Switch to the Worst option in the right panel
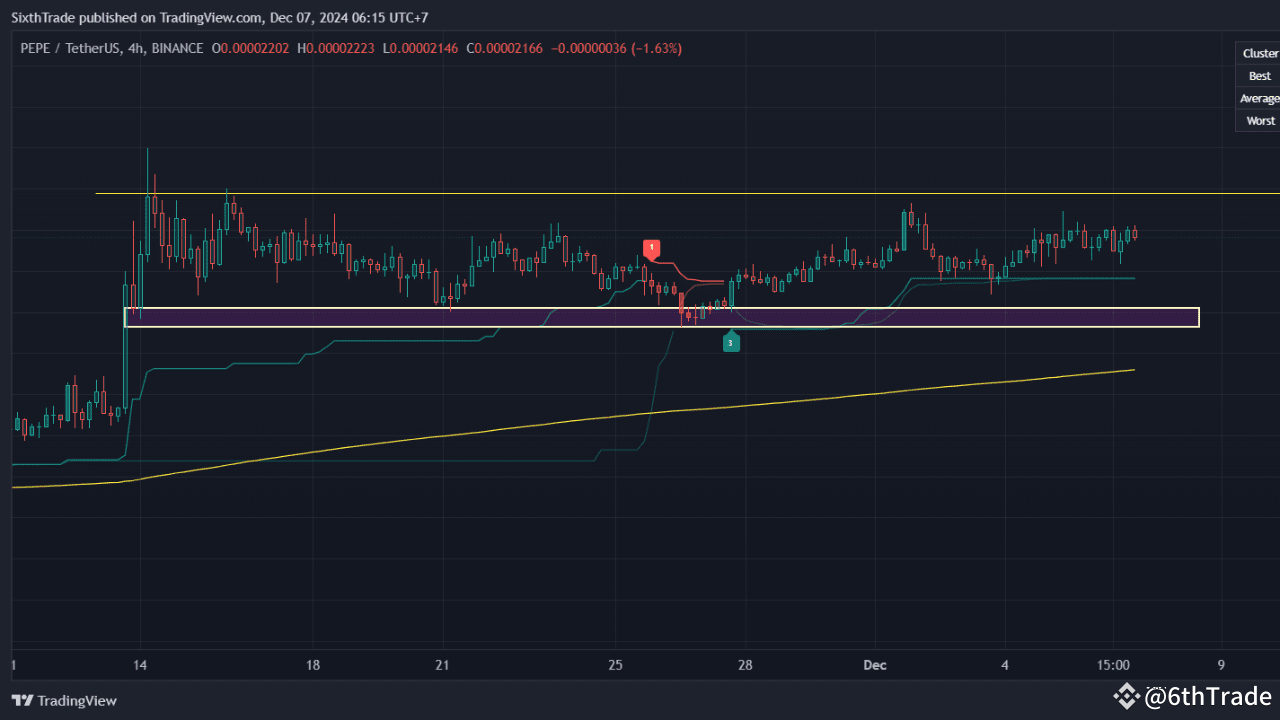1280x720 pixels. click(1259, 120)
